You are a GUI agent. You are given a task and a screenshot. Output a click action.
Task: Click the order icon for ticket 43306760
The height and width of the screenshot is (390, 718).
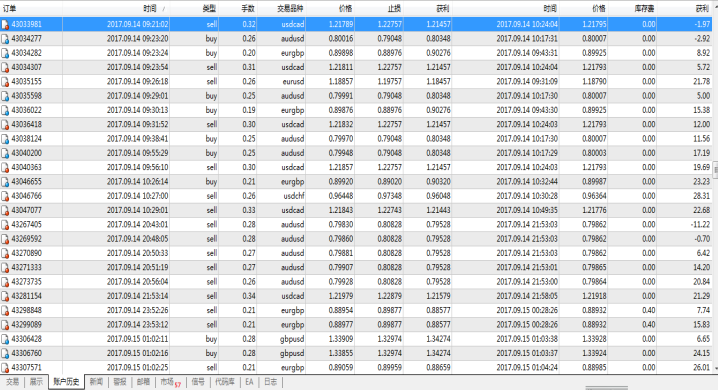pos(5,353)
